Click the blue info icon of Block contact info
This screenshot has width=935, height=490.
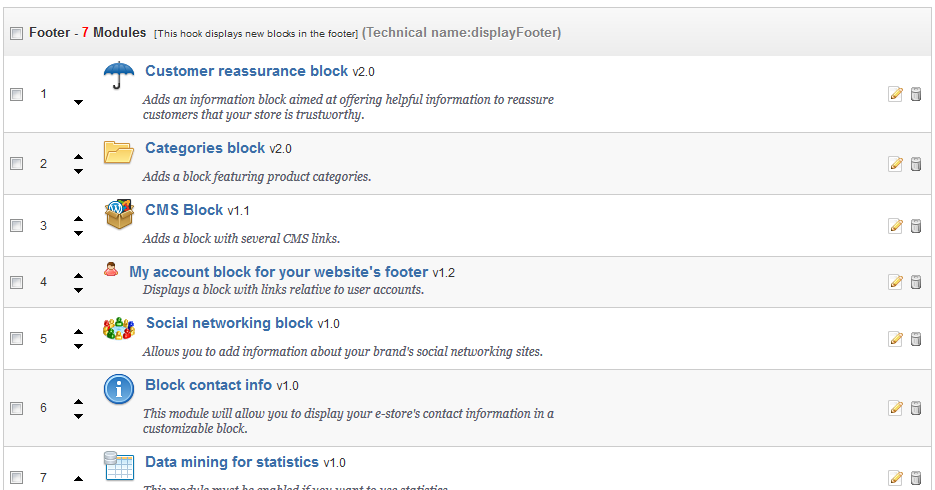tap(119, 389)
